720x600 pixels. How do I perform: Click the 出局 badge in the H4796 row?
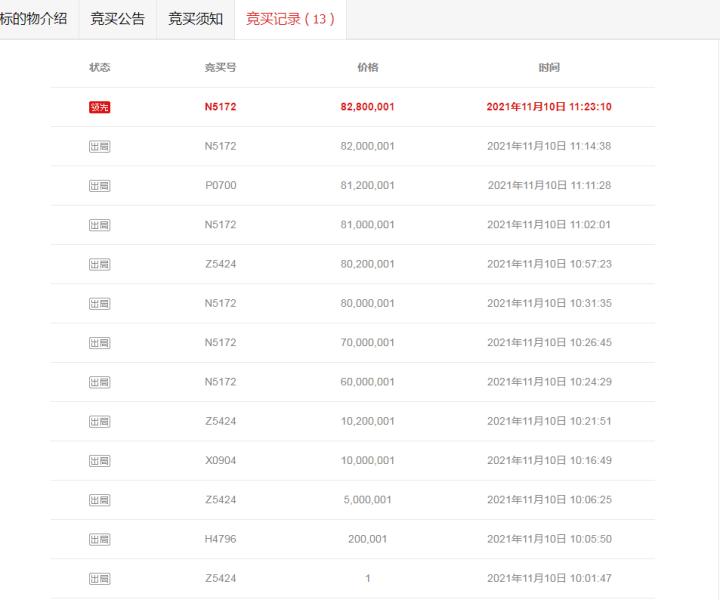pyautogui.click(x=100, y=539)
